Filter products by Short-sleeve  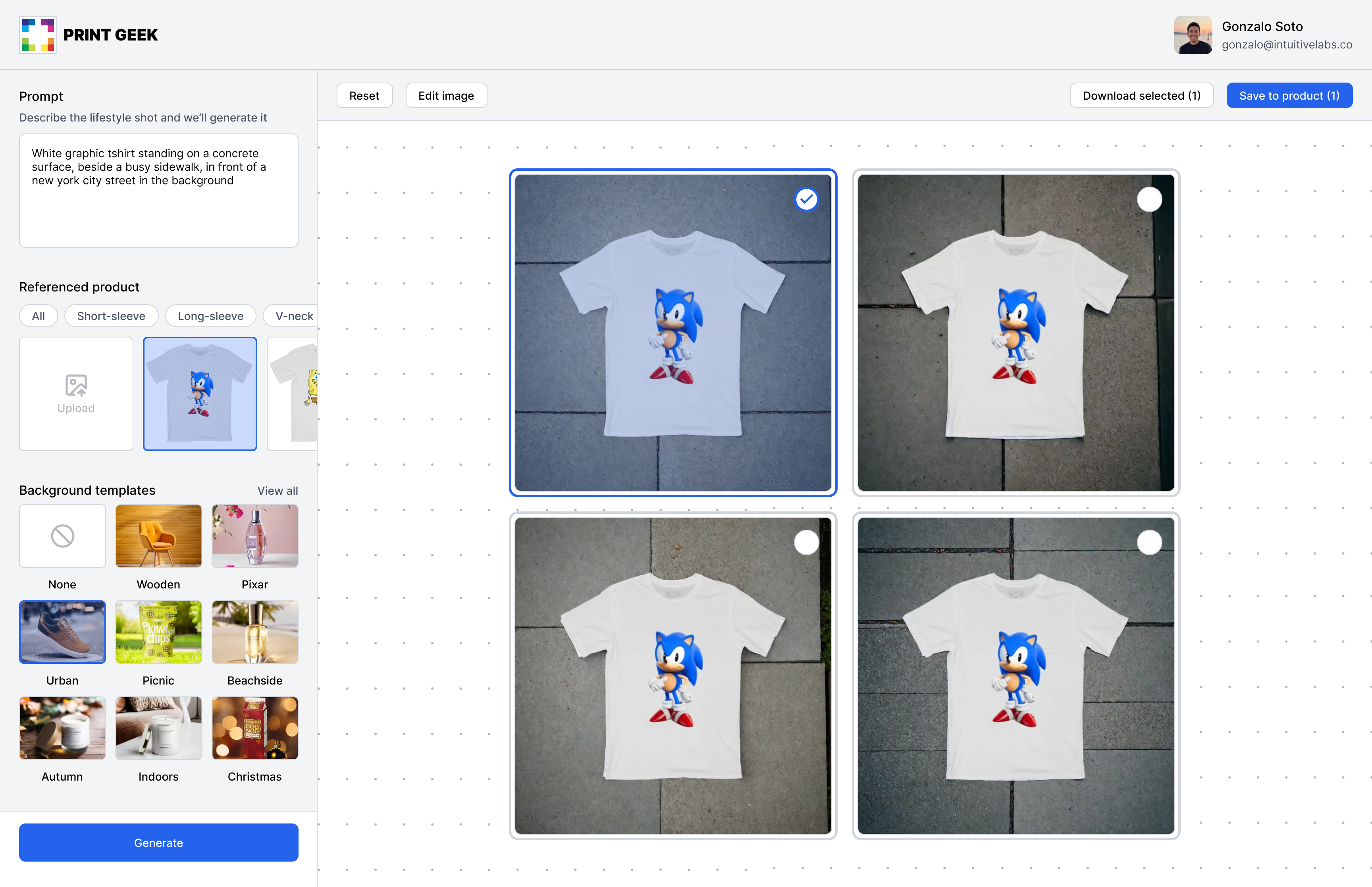click(x=111, y=316)
